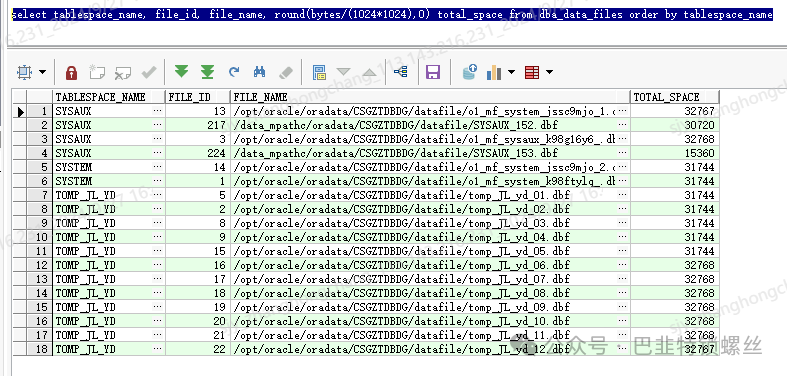Open dropdown arrow beside bar chart icon
The height and width of the screenshot is (376, 787).
point(511,72)
